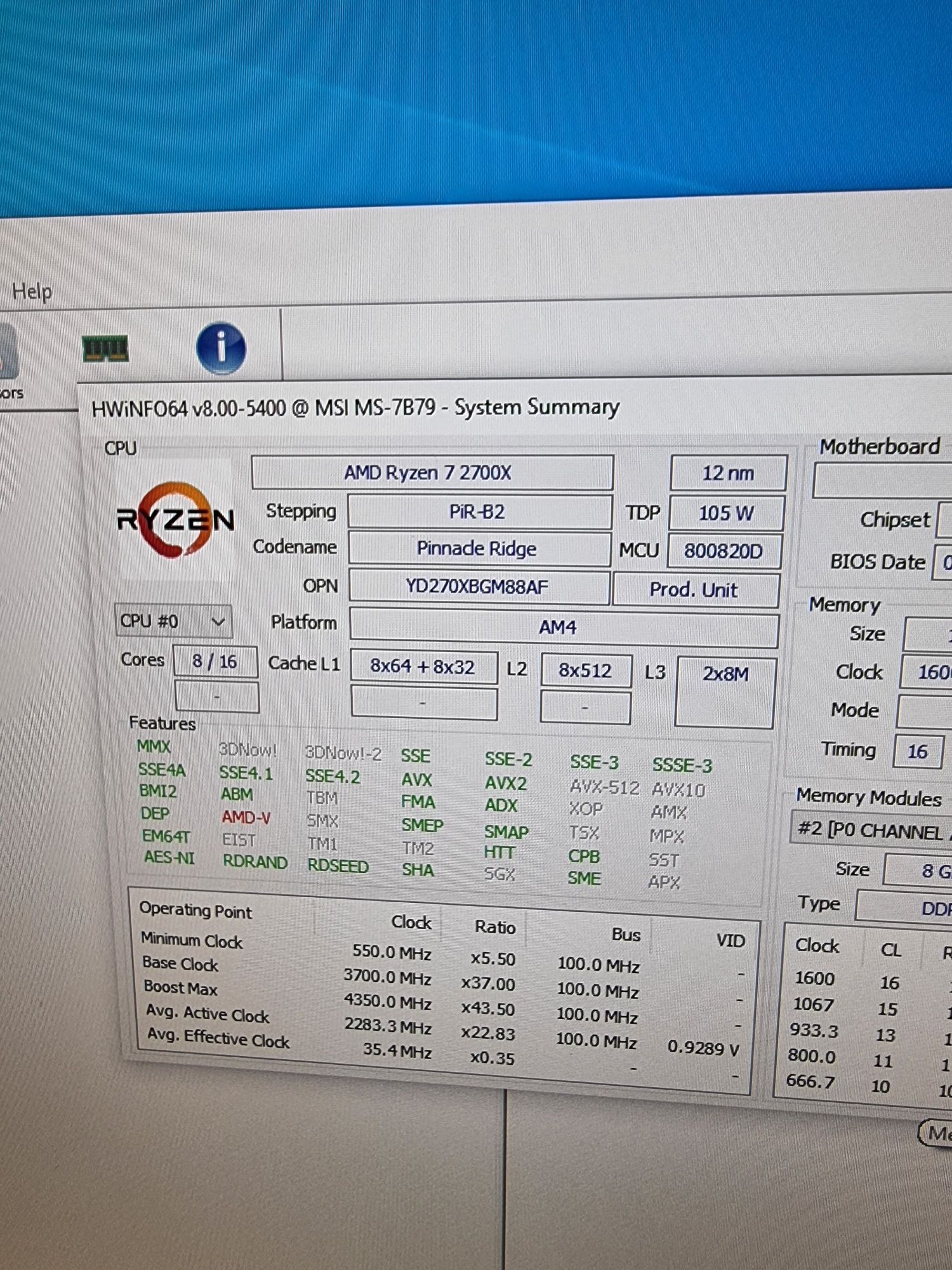Click the Boost Max value 4350.0 MHz
This screenshot has width=952, height=1270.
coord(388,1001)
